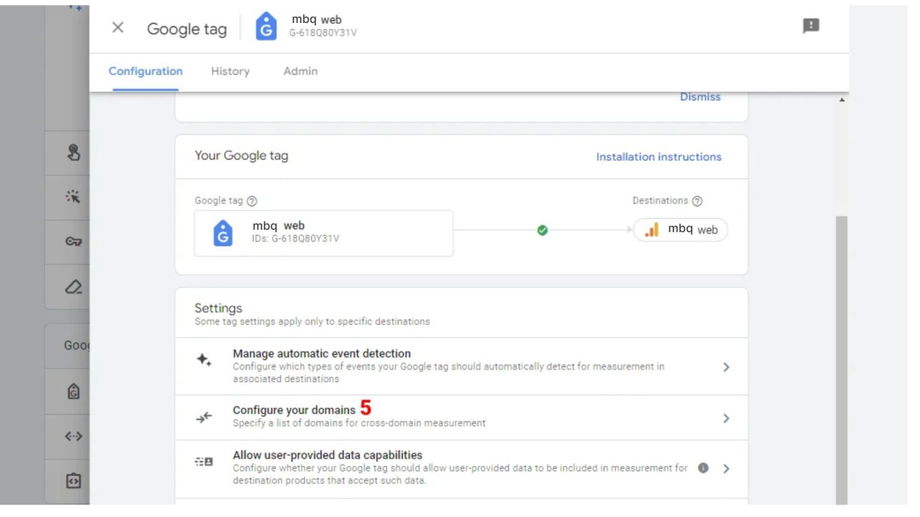Click the send feedback icon
Screen dimensions: 920x517
(x=811, y=27)
